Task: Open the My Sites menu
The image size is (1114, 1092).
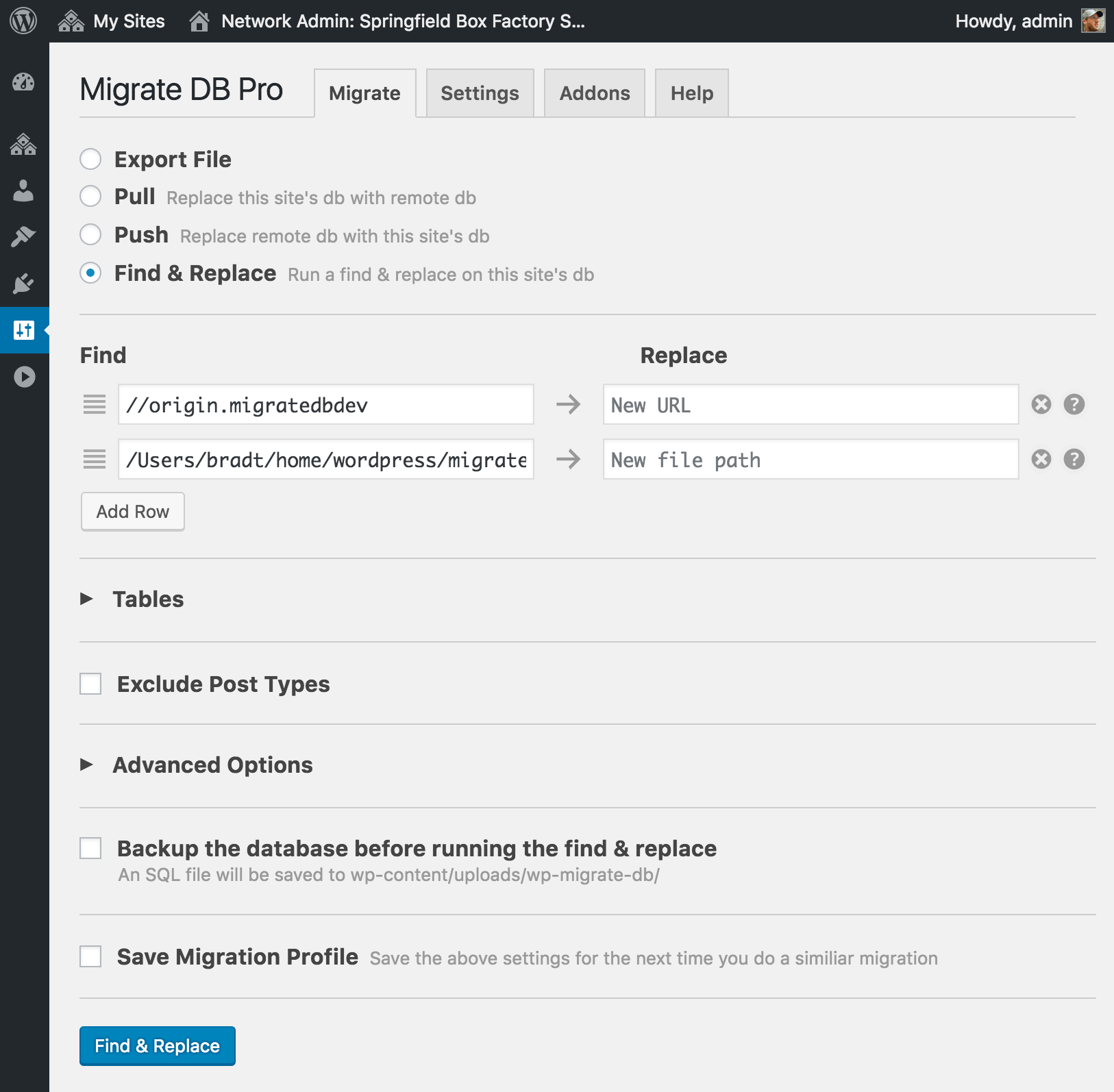Action: tap(112, 21)
